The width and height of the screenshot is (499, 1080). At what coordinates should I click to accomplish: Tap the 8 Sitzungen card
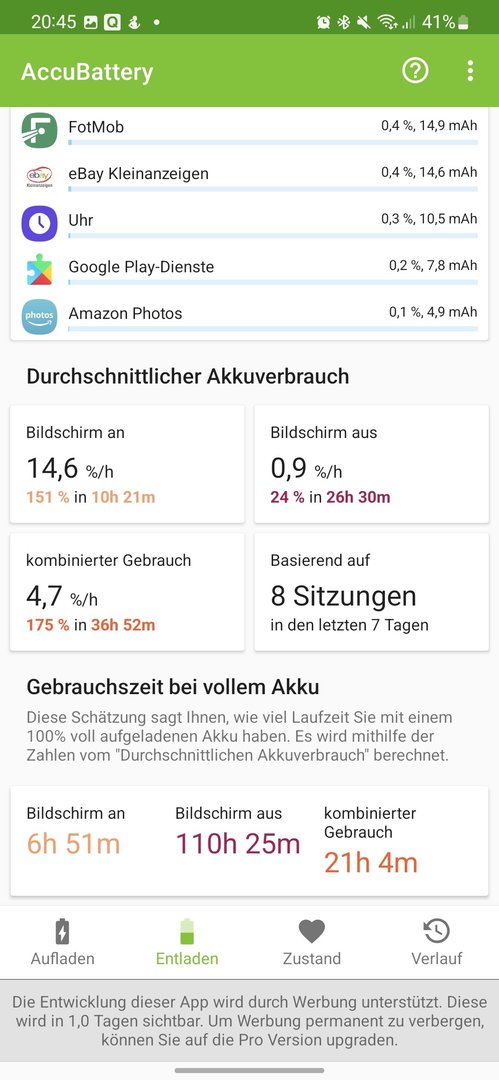click(371, 592)
